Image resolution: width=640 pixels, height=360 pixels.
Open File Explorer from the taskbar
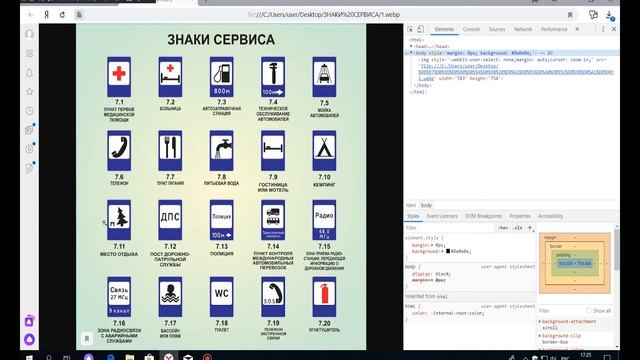pyautogui.click(x=130, y=357)
